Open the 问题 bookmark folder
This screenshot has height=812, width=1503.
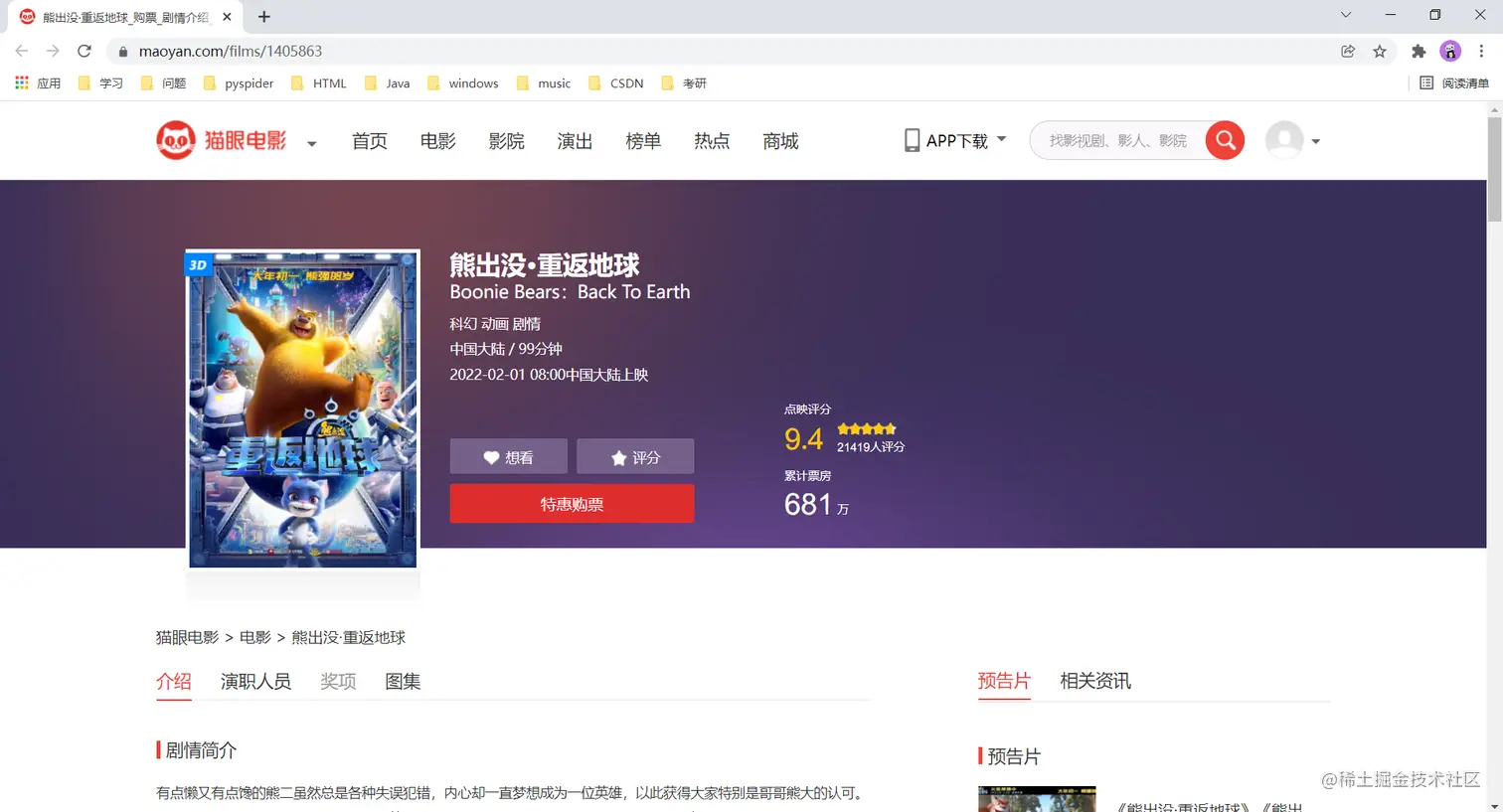coord(163,83)
